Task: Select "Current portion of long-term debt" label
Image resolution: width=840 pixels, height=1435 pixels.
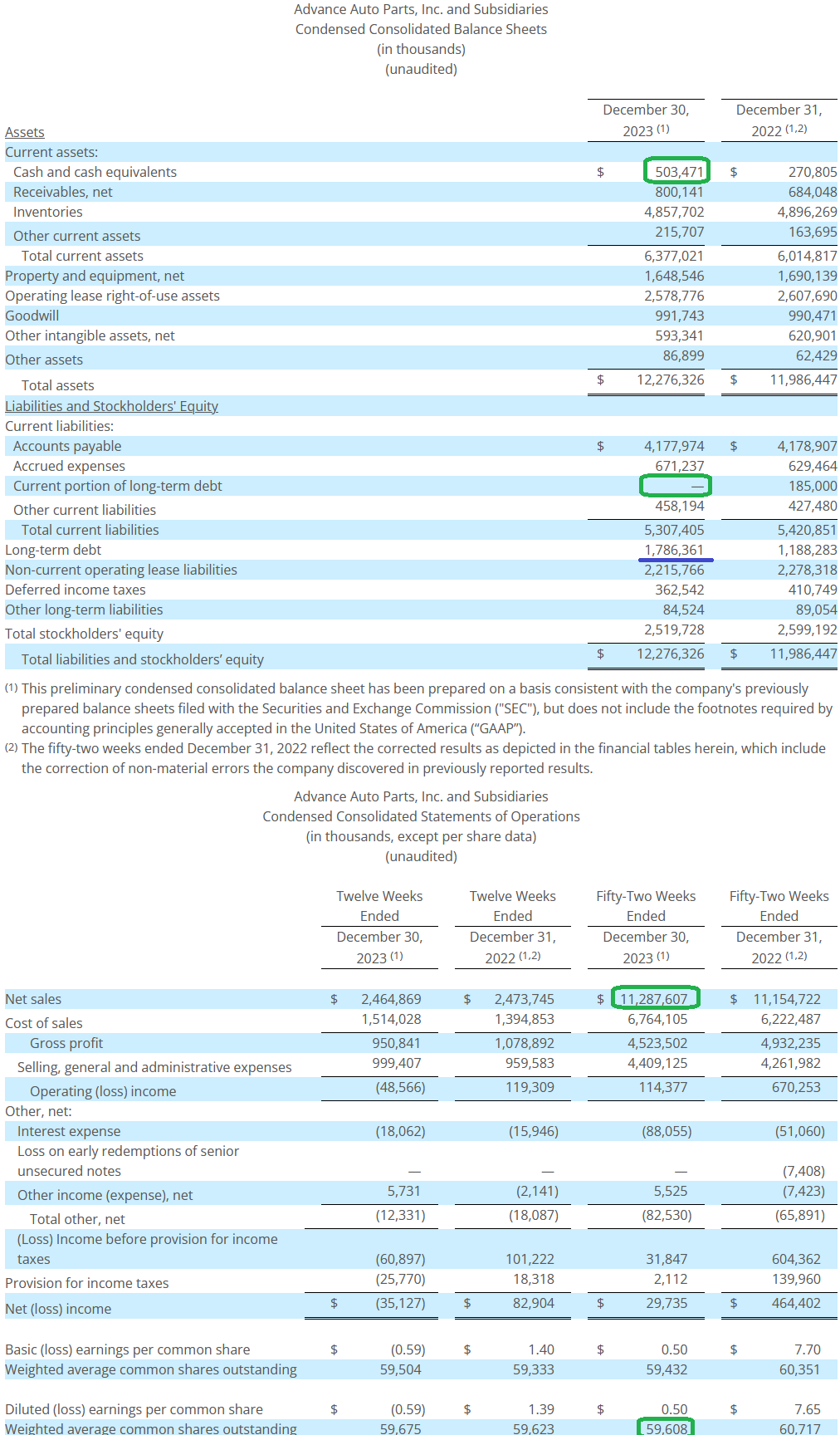Action: point(118,486)
